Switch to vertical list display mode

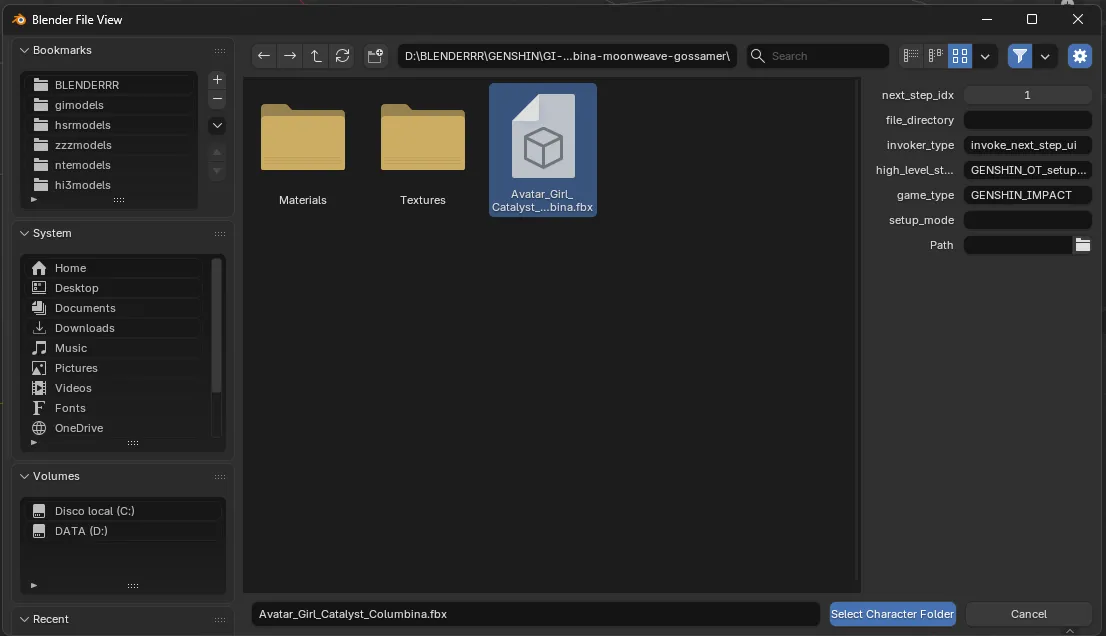[911, 56]
